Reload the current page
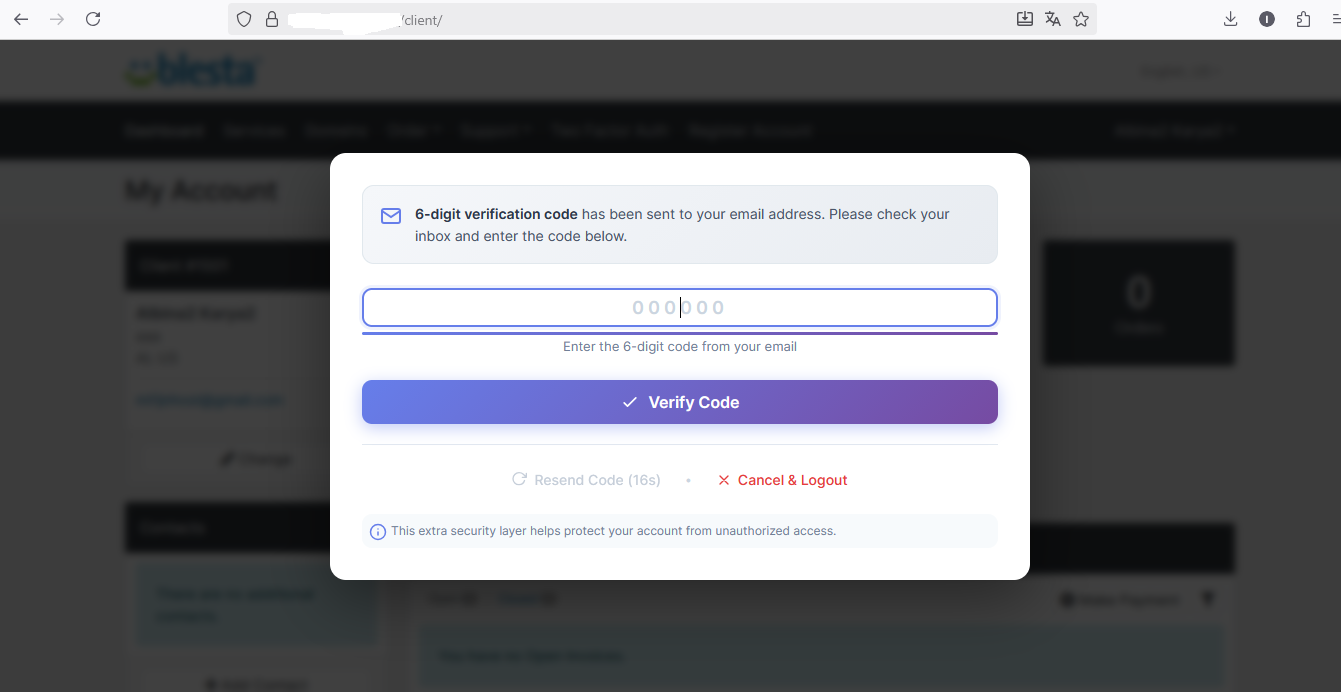The width and height of the screenshot is (1341, 692). click(x=93, y=19)
